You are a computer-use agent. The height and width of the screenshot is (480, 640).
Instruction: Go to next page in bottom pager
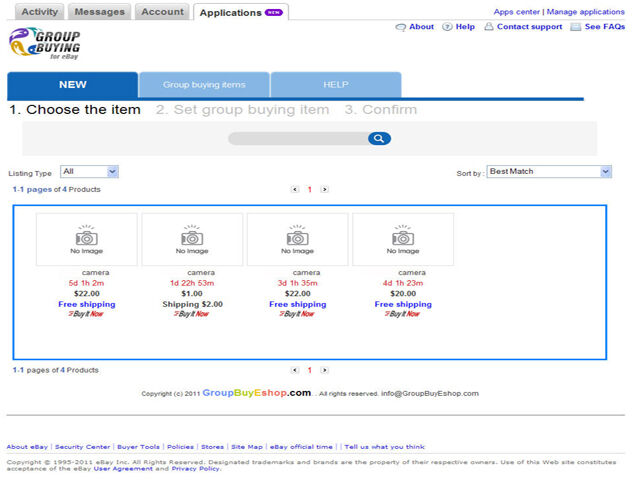click(x=324, y=370)
